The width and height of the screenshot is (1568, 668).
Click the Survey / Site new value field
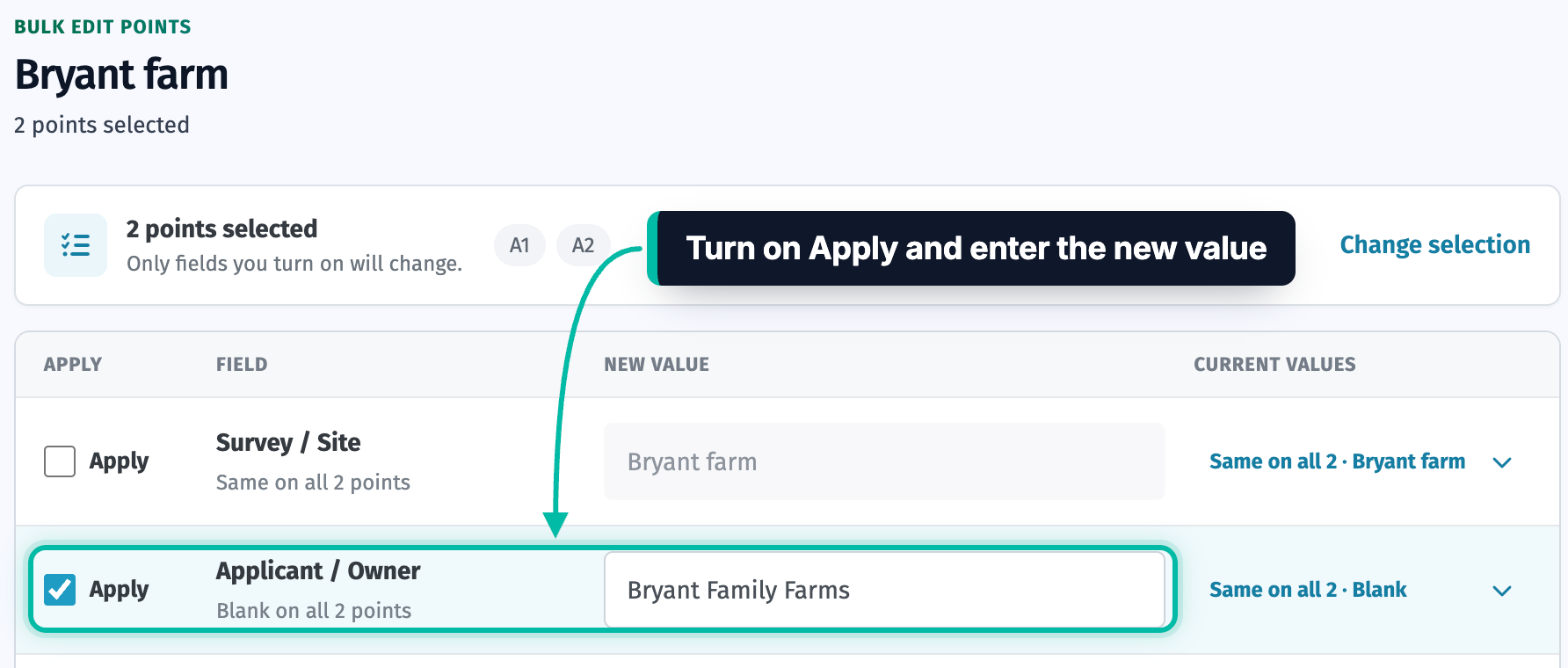click(884, 461)
